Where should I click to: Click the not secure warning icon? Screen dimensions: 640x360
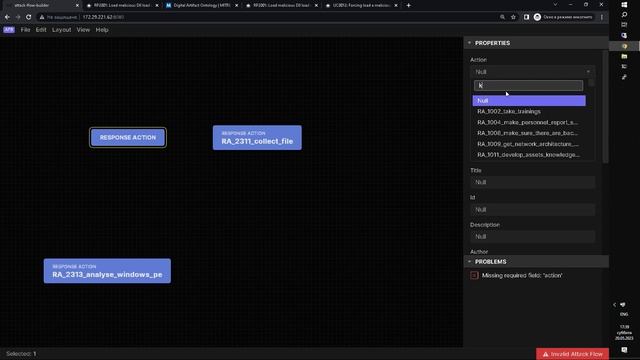coord(42,17)
